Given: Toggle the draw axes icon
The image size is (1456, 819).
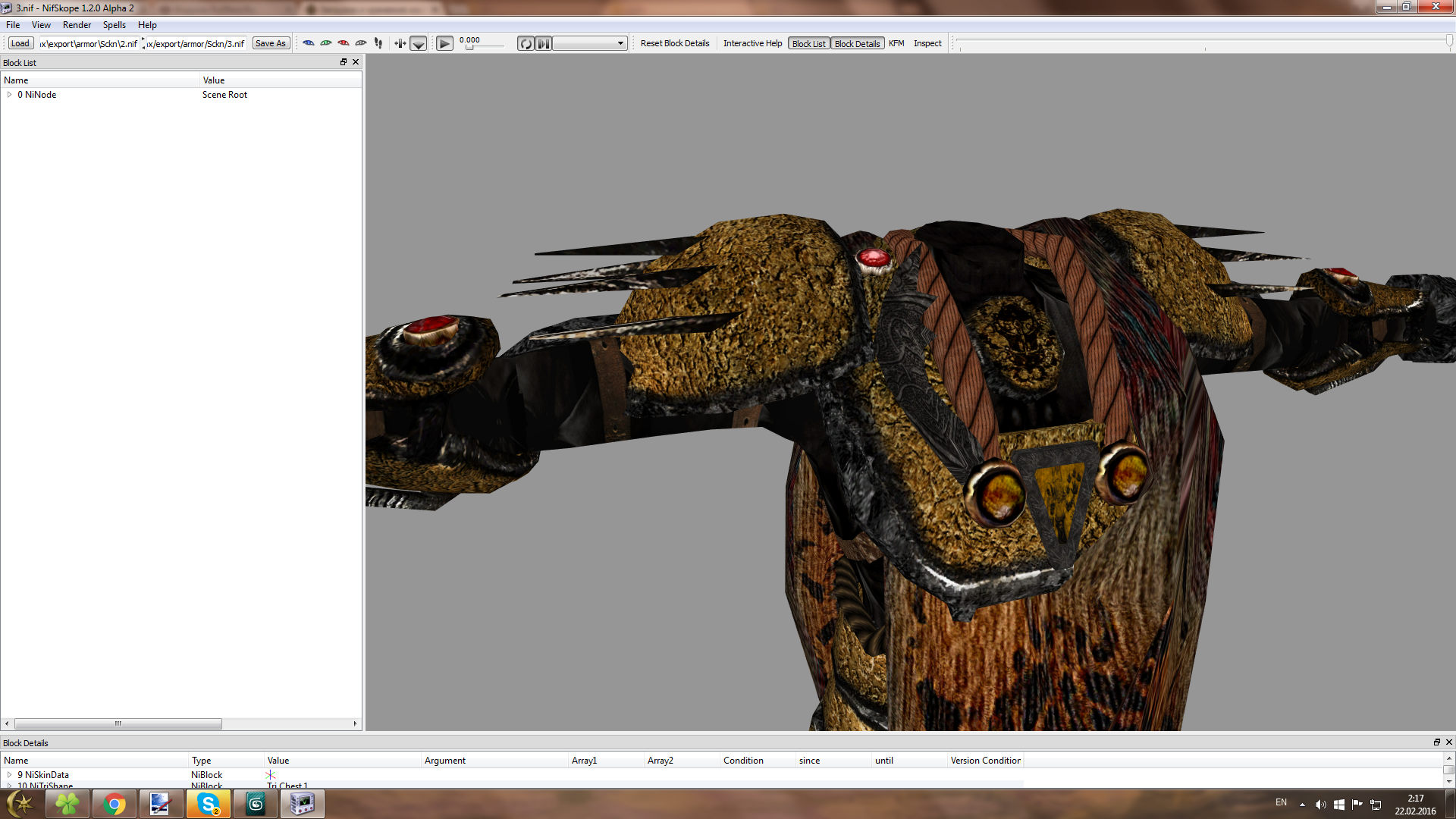Looking at the screenshot, I should [x=400, y=43].
